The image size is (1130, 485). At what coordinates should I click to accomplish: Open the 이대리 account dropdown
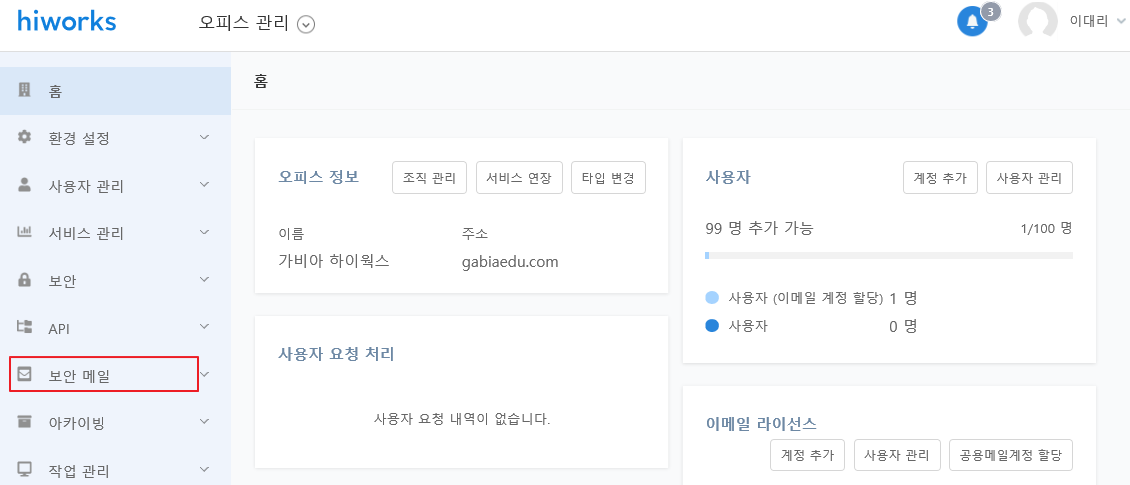click(x=1096, y=22)
